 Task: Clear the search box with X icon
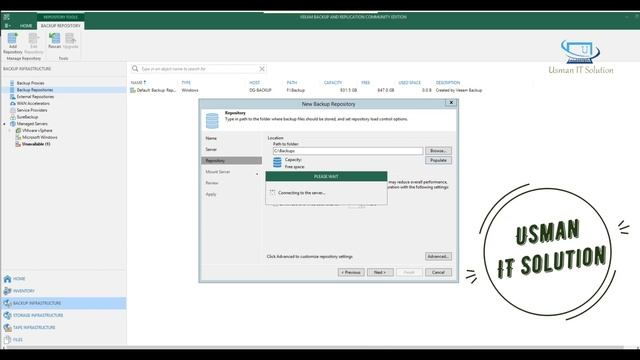tap(262, 69)
